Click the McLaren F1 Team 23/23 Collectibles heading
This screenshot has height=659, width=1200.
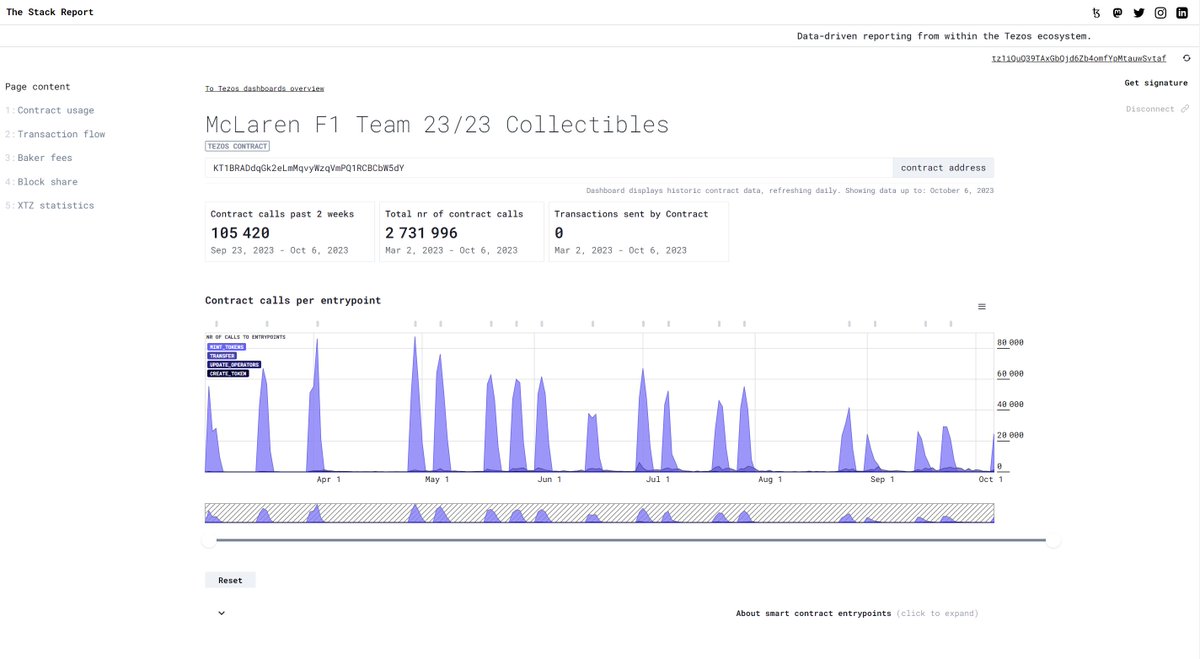pyautogui.click(x=437, y=124)
